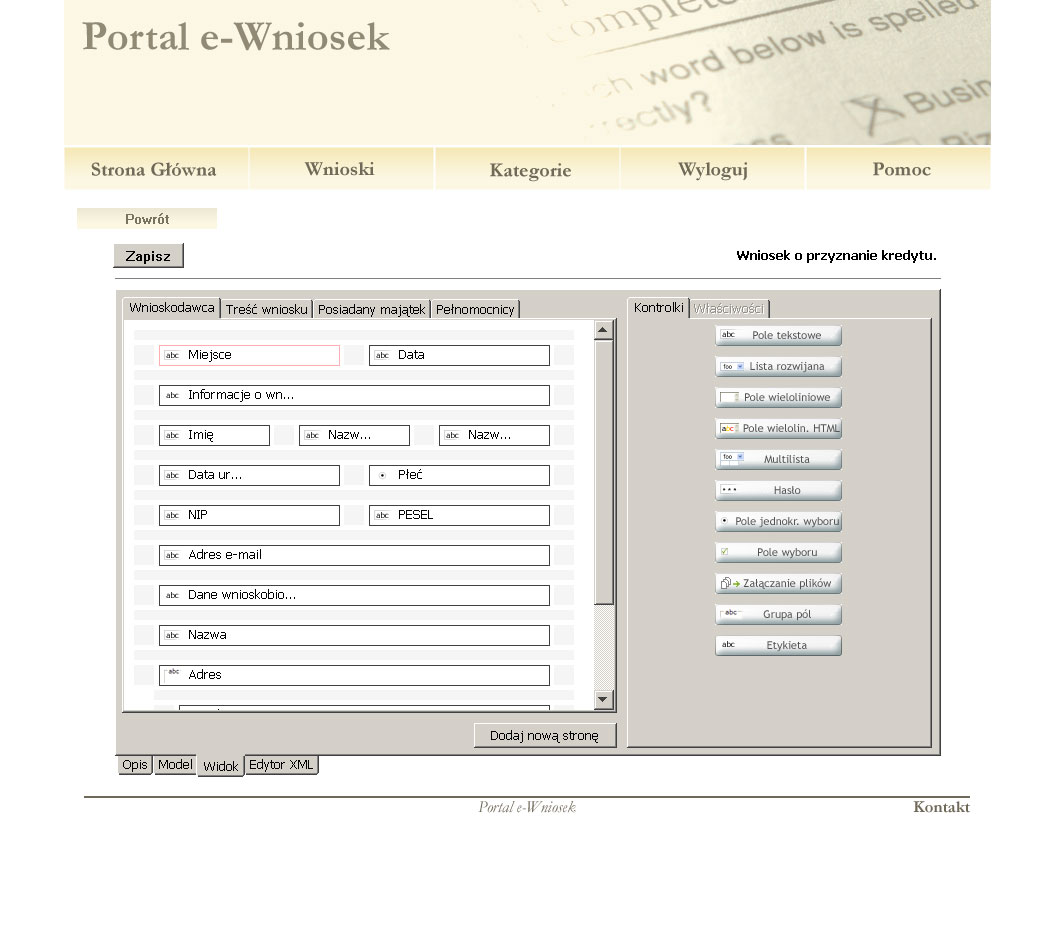1055x933 pixels.
Task: Select the Widok bottom tab
Action: tap(221, 766)
